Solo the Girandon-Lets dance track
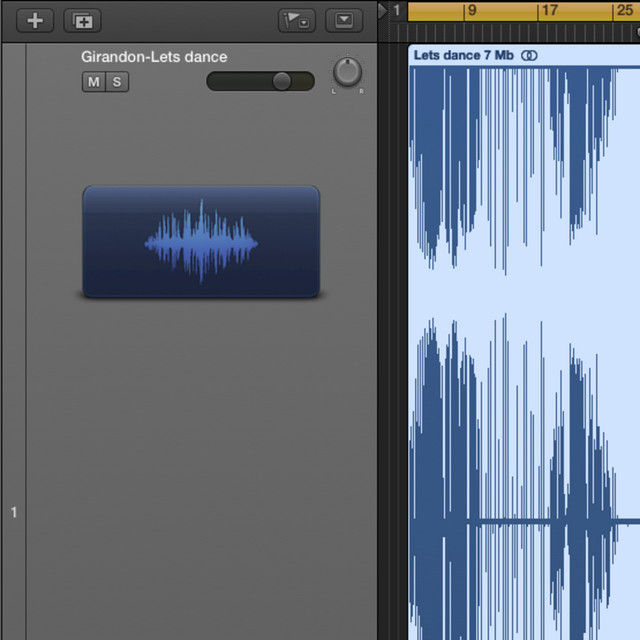 pyautogui.click(x=117, y=82)
